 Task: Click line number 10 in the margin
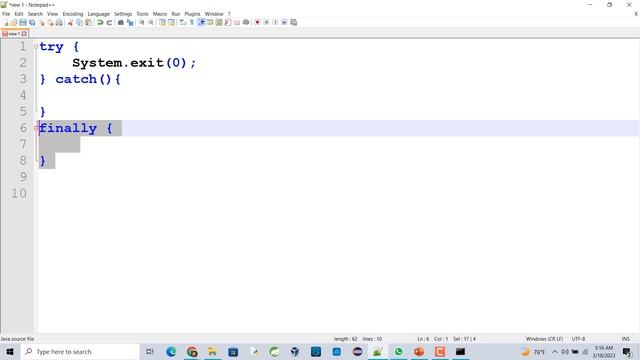(19, 193)
